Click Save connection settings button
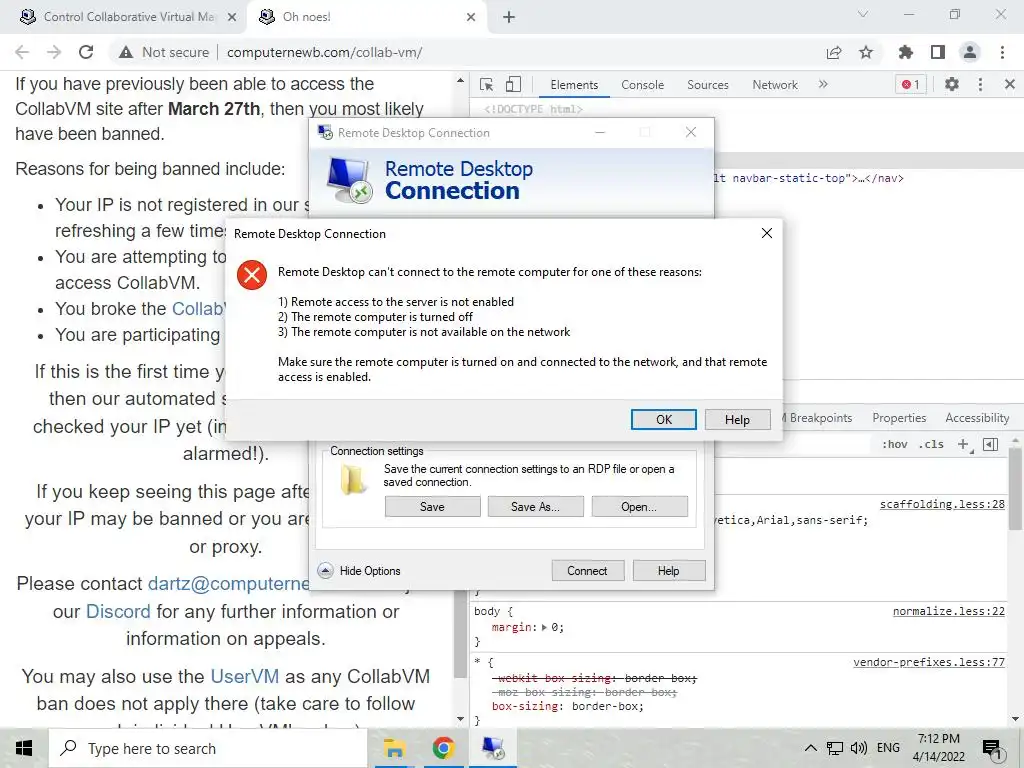Viewport: 1024px width, 768px height. [432, 507]
